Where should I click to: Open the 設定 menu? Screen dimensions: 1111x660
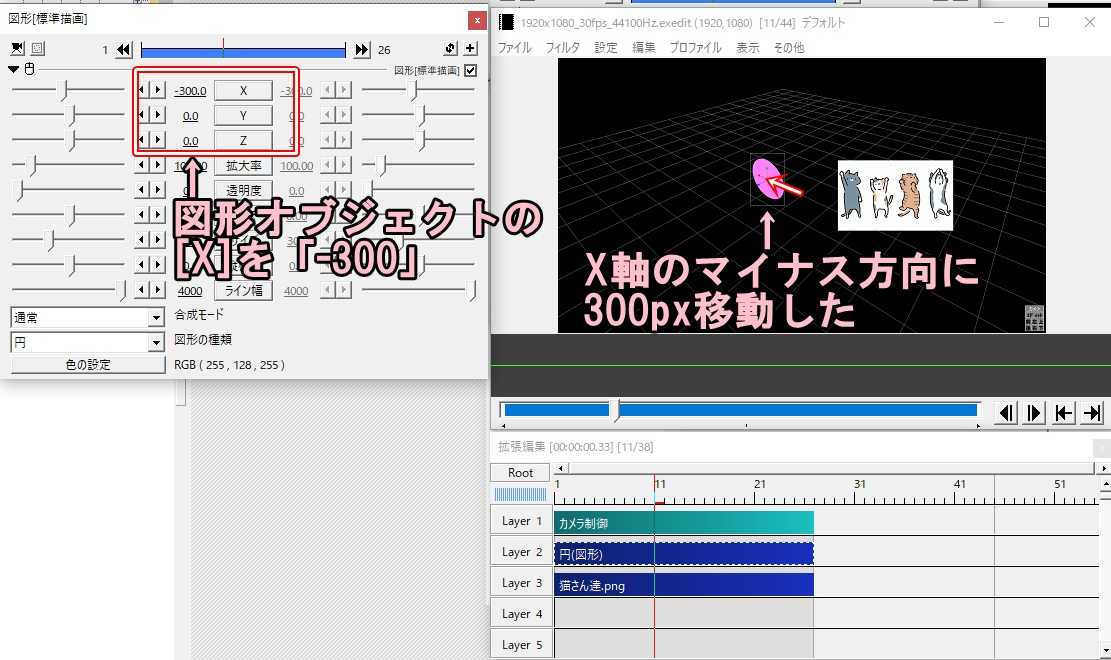pyautogui.click(x=606, y=47)
